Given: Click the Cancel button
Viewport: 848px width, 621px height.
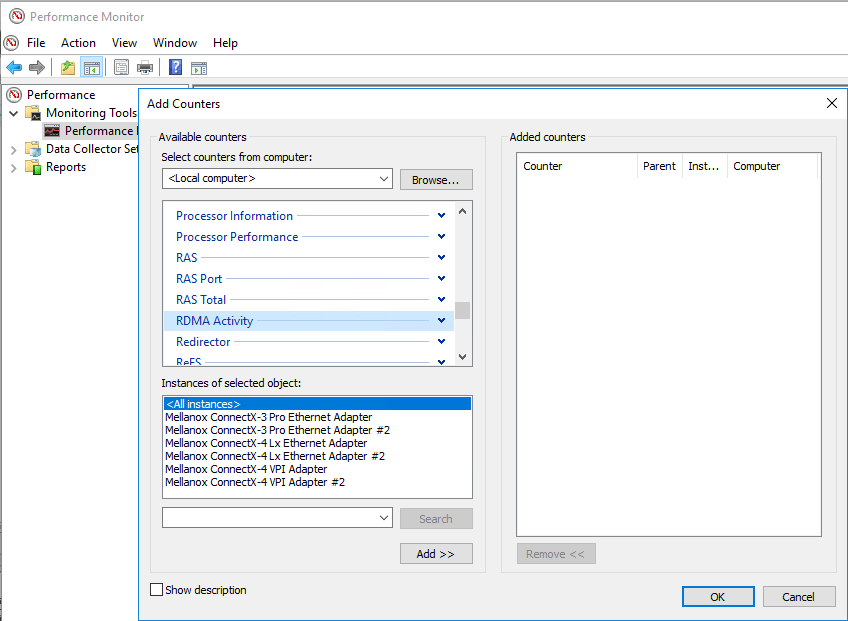Looking at the screenshot, I should point(798,596).
